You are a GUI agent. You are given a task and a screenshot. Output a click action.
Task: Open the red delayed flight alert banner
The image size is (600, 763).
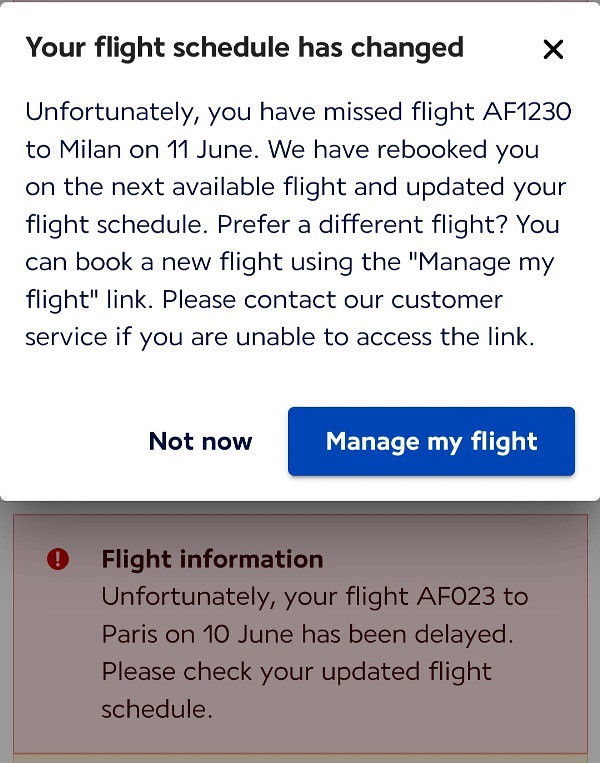[x=300, y=634]
